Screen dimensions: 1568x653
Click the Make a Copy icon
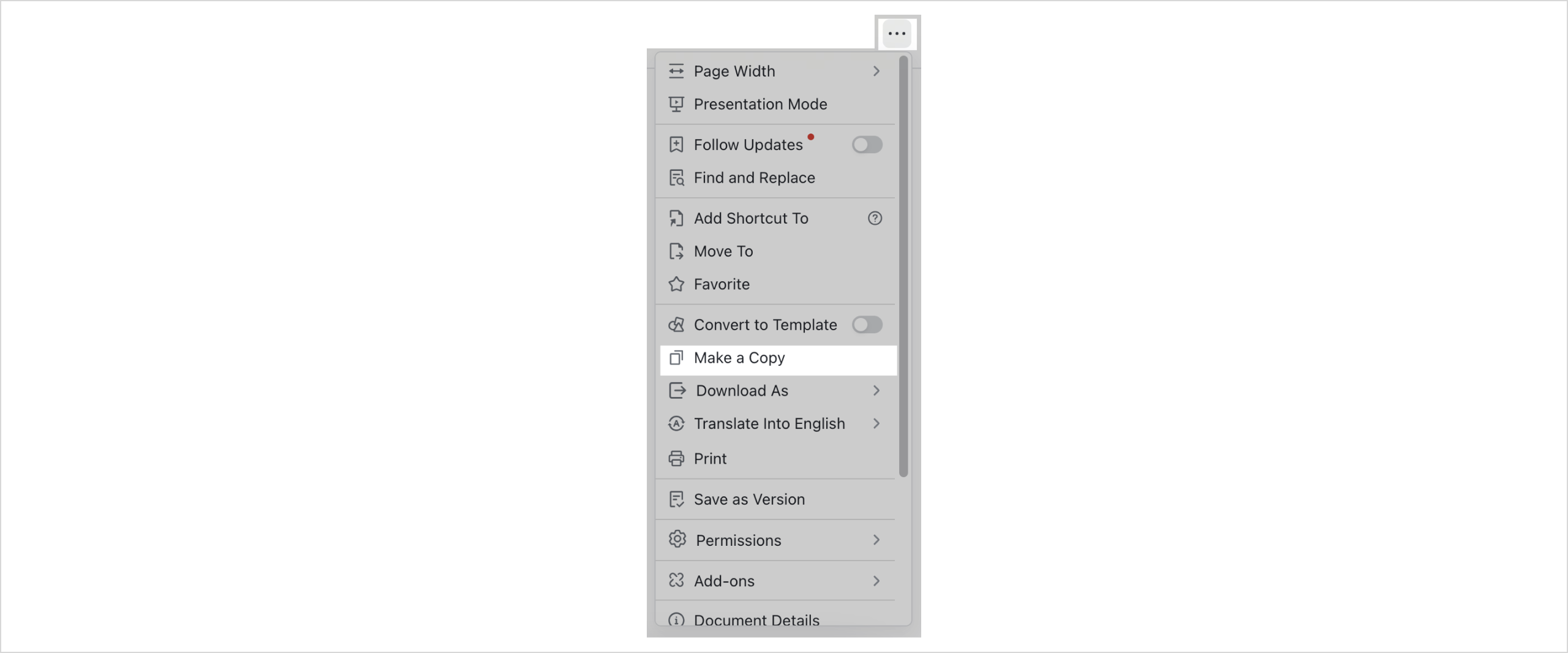(677, 358)
